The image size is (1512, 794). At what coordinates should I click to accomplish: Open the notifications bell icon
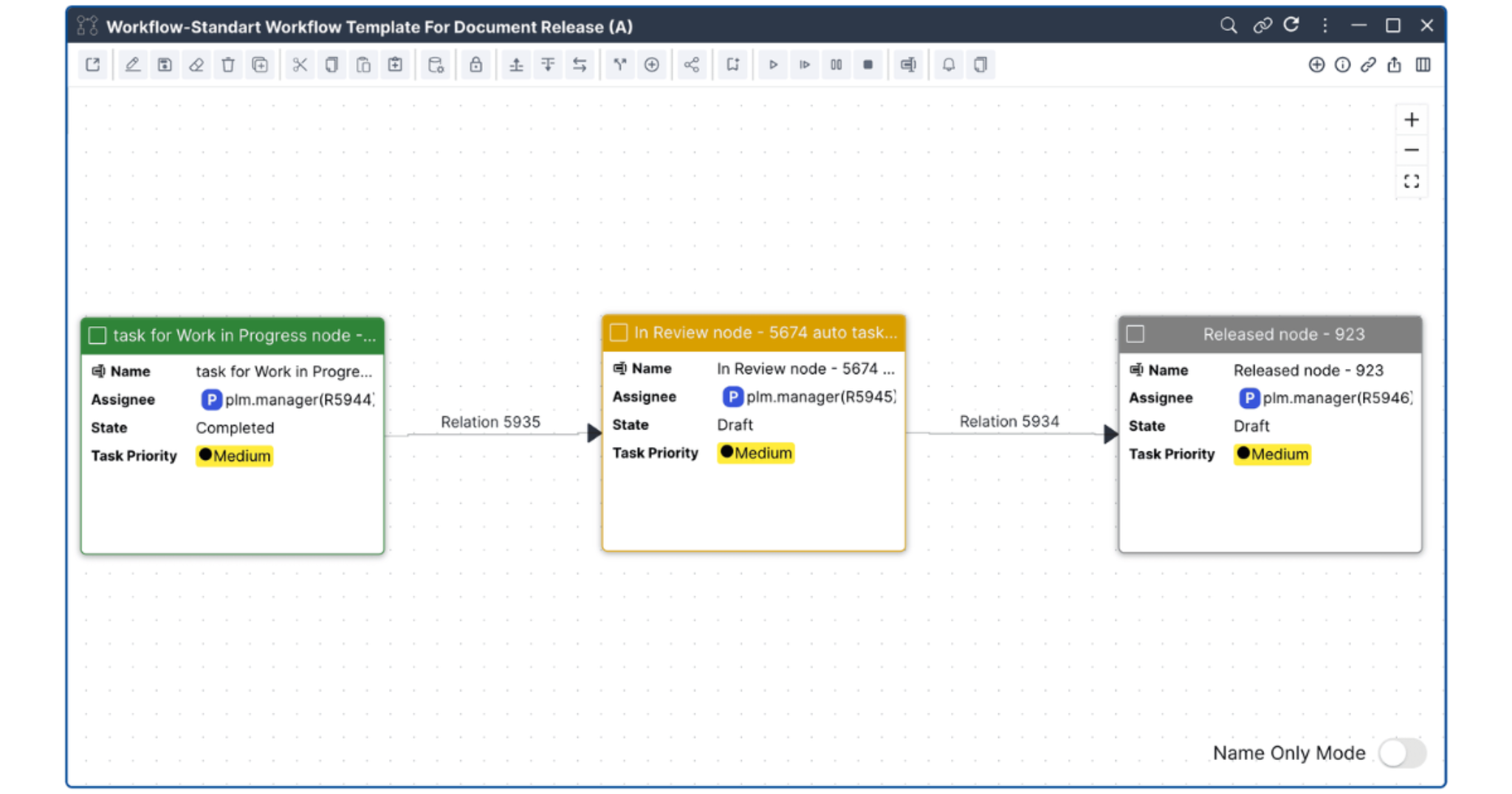(949, 65)
